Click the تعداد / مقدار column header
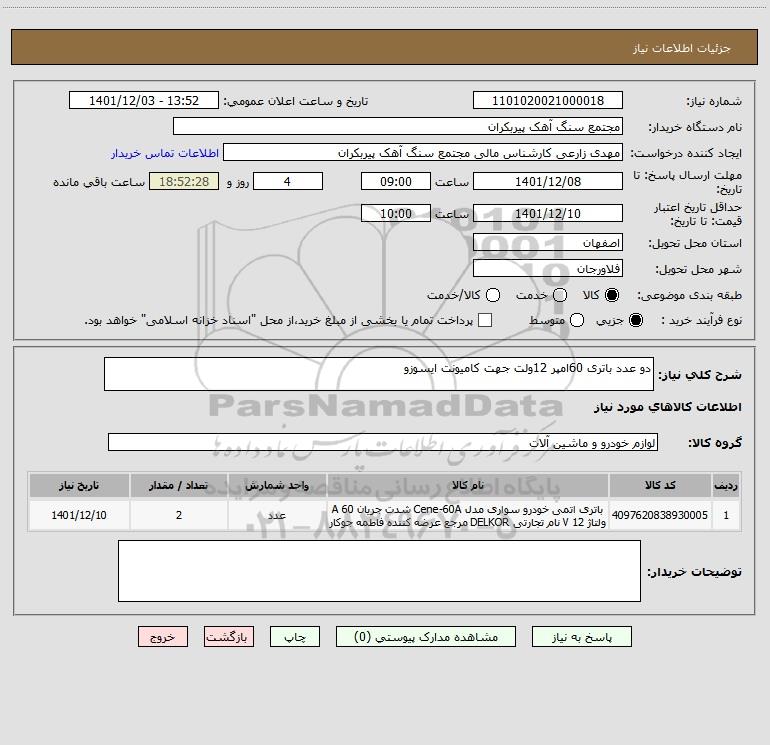Screen dimensions: 770x745 point(179,485)
